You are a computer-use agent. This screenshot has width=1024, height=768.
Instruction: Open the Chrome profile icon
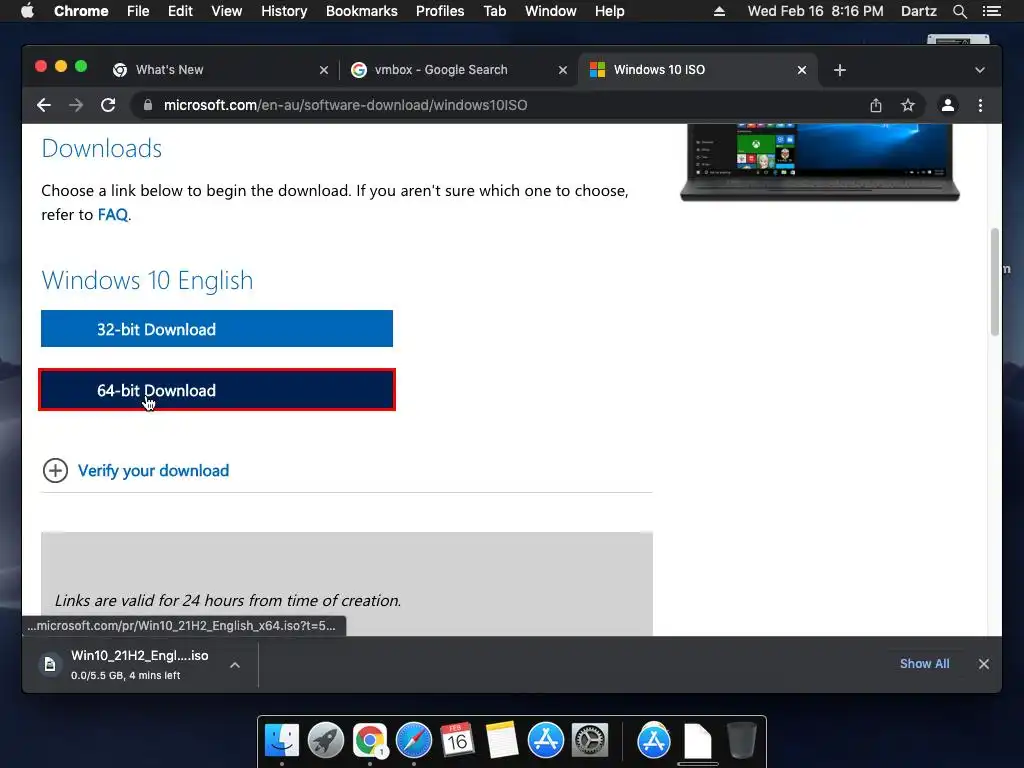[x=948, y=105]
